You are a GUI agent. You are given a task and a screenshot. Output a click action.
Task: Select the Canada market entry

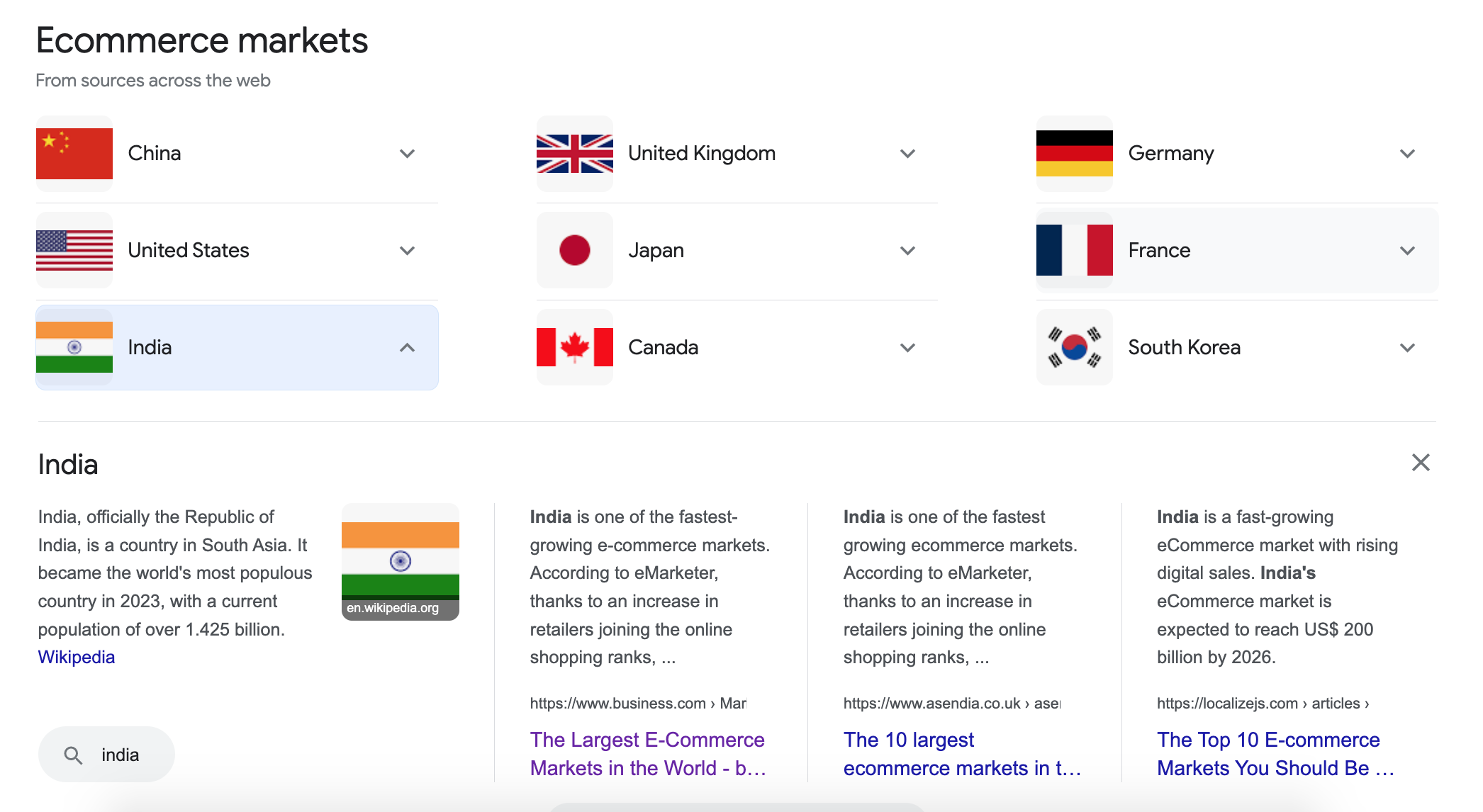coord(737,347)
